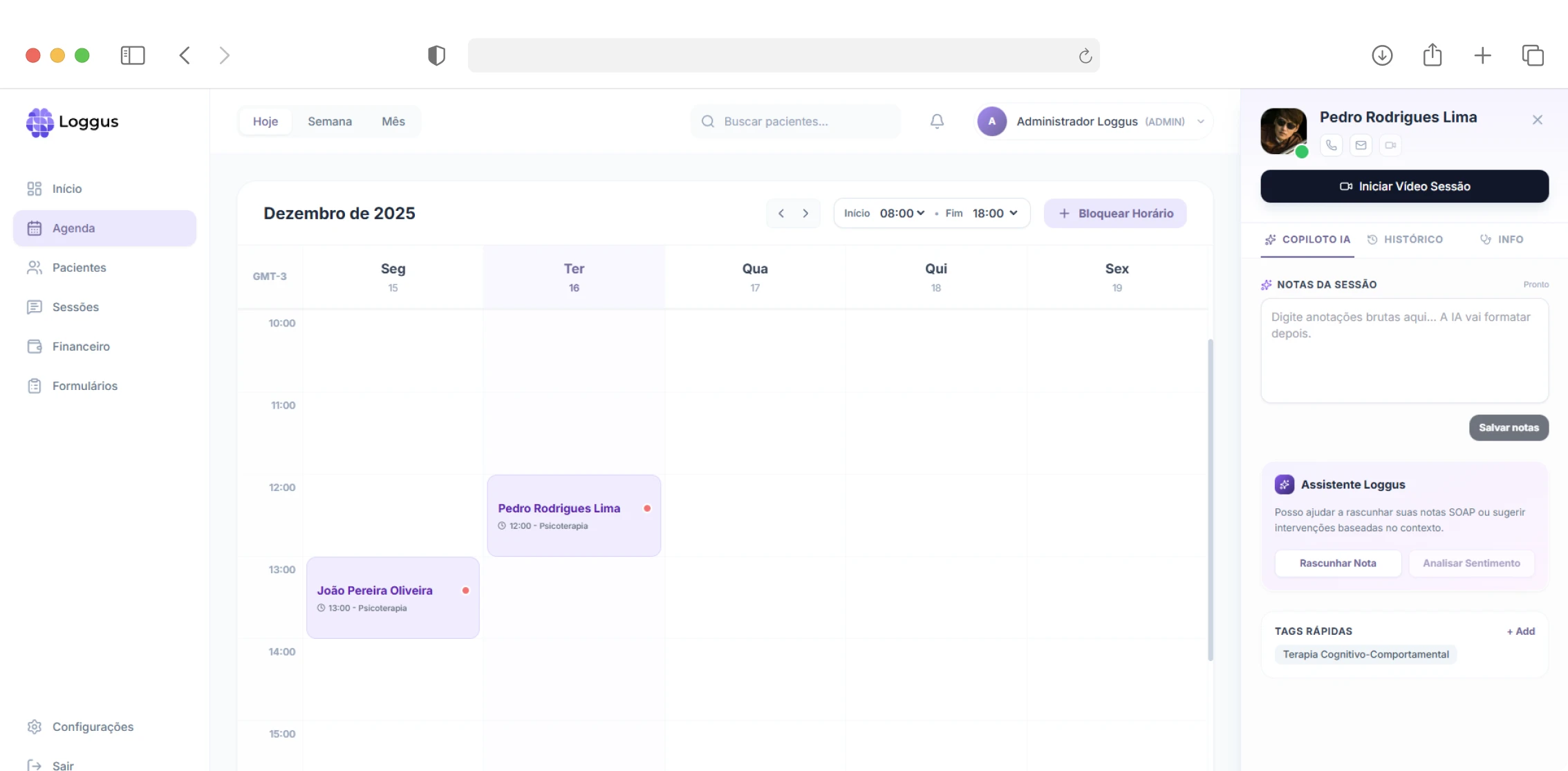This screenshot has width=1568, height=771.
Task: Click calendar vertical scrollbar
Action: tap(1210, 498)
